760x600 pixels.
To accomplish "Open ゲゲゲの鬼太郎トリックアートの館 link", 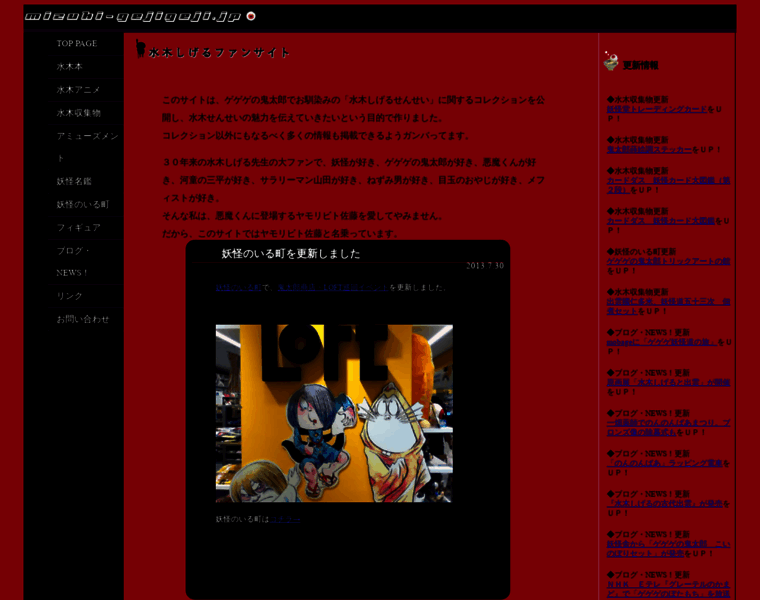I will [668, 261].
